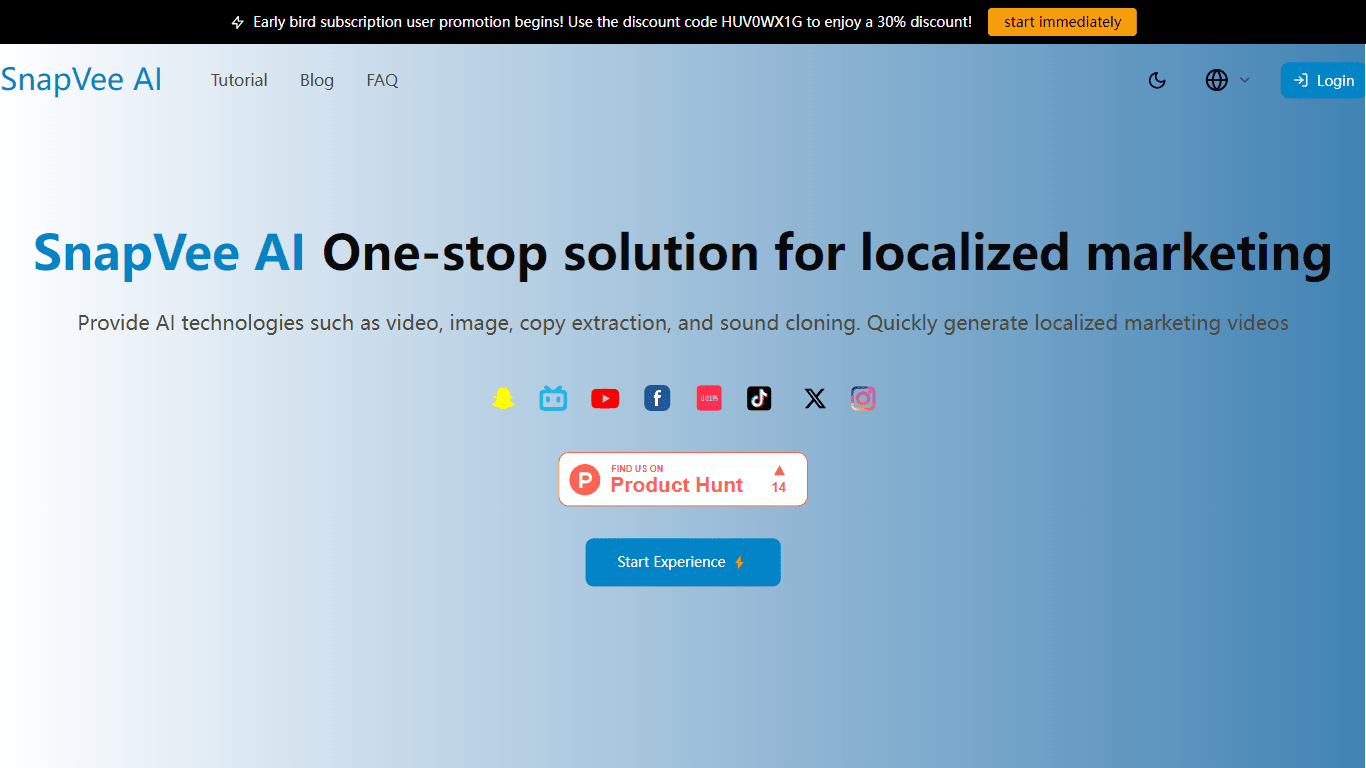1366x768 pixels.
Task: Open the language globe selector
Action: click(x=1217, y=80)
